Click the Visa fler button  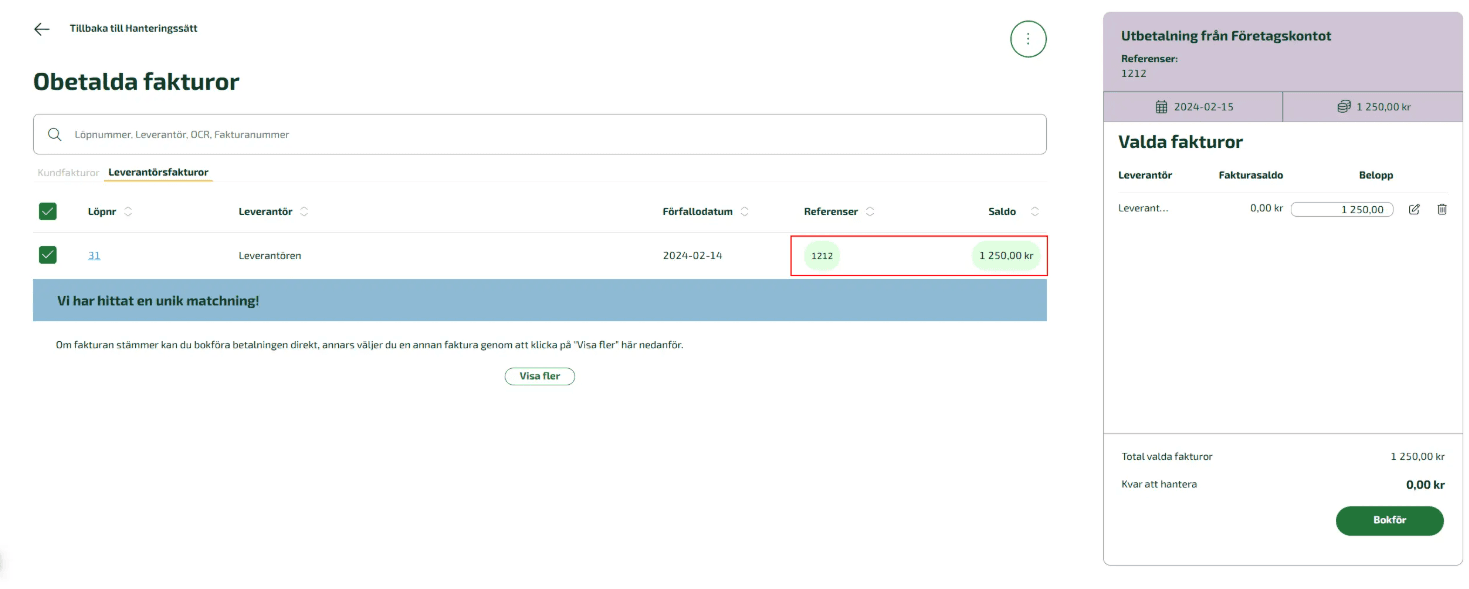[539, 376]
